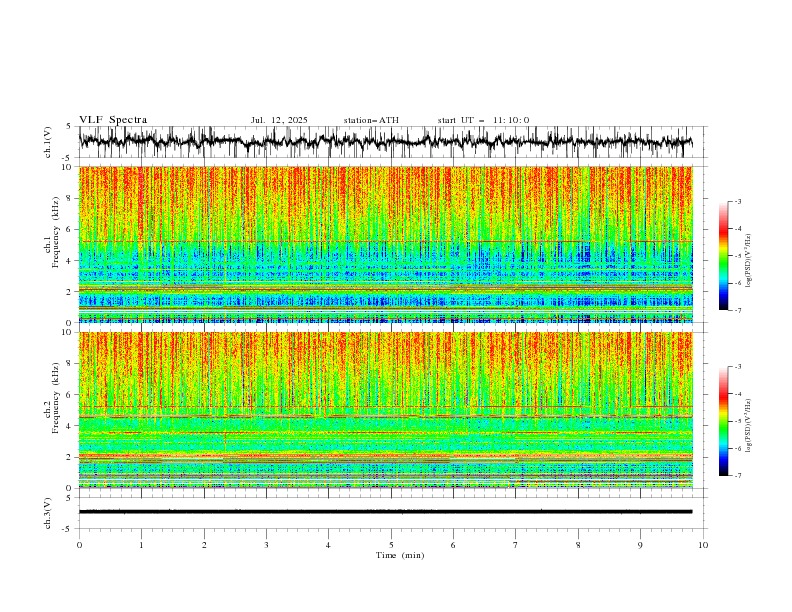Click the "-3" tick on ch.1 color bar
This screenshot has width=792, height=612.
(738, 201)
